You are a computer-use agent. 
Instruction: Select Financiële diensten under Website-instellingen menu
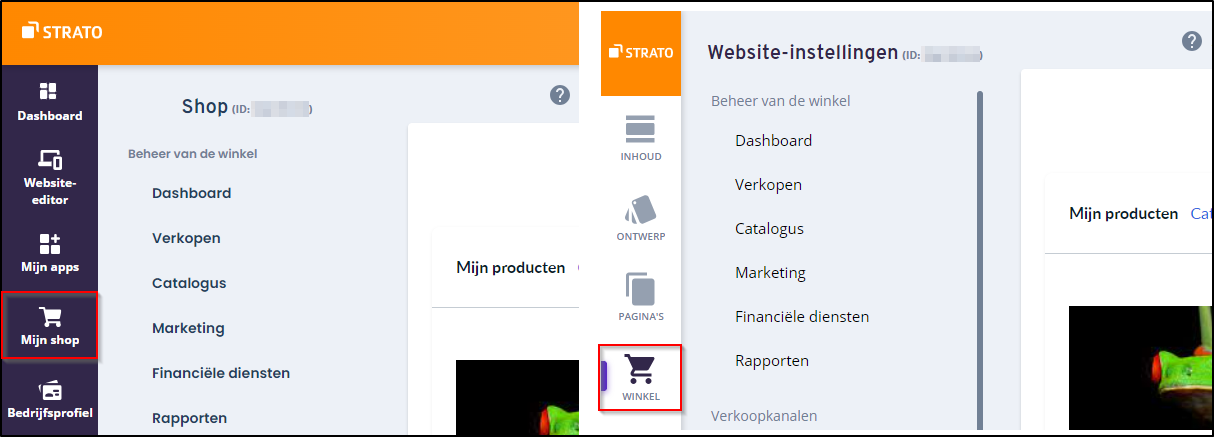click(x=802, y=317)
